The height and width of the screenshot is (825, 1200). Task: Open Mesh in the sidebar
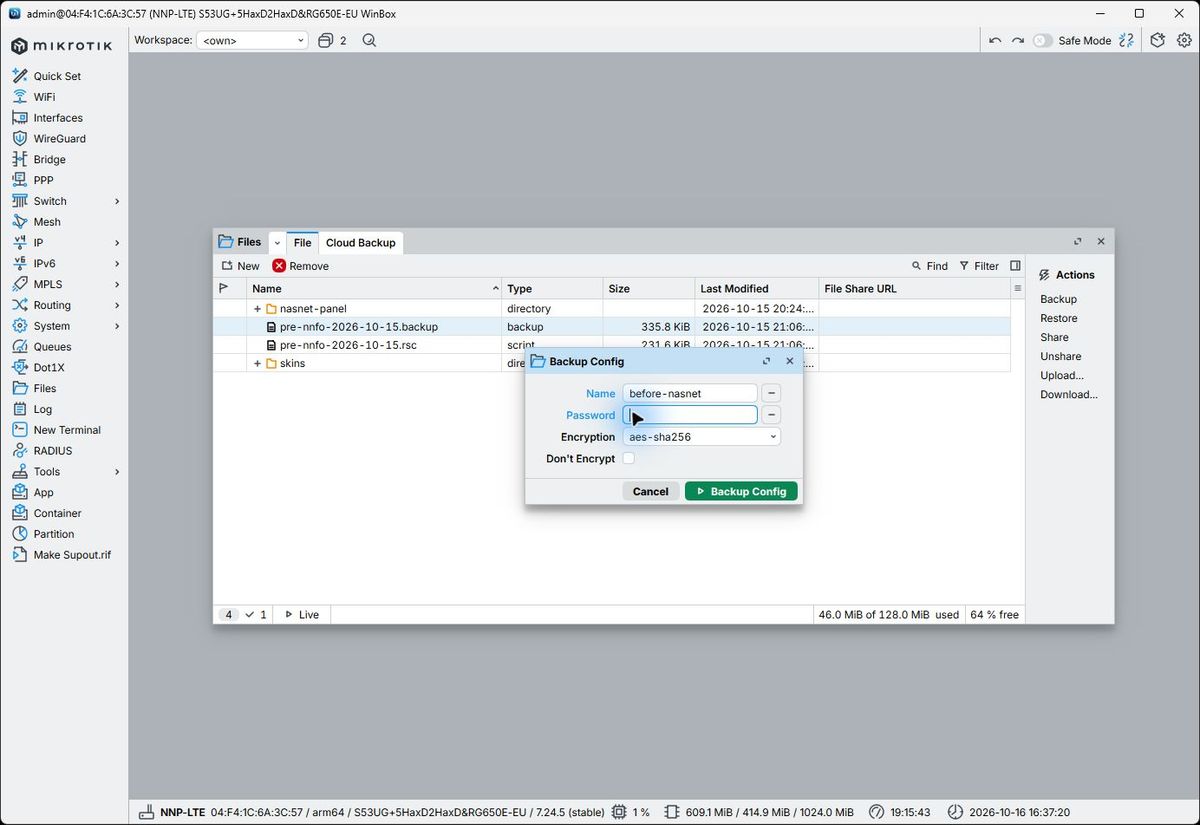(47, 222)
